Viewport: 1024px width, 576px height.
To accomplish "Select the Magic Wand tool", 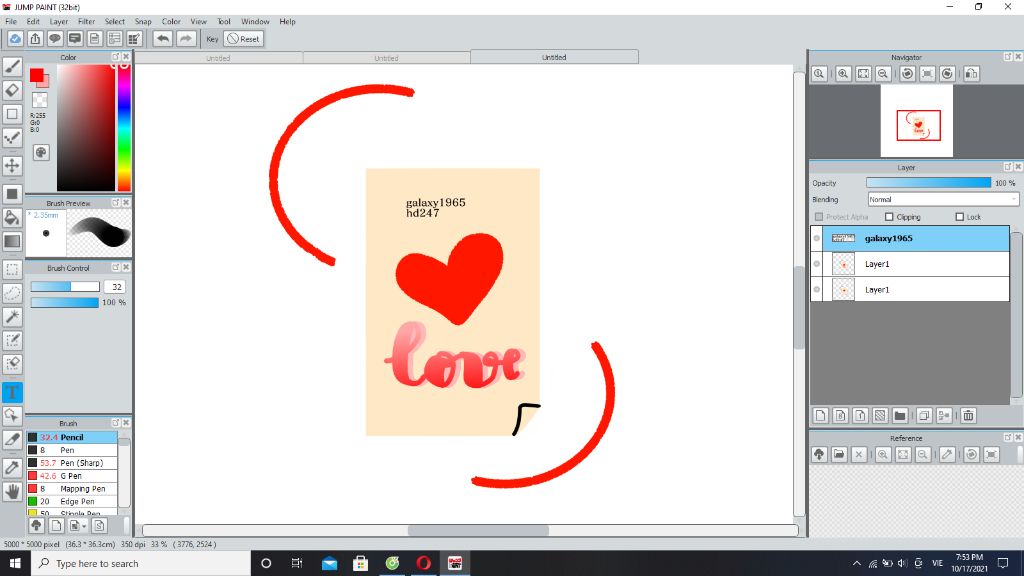I will pyautogui.click(x=12, y=317).
